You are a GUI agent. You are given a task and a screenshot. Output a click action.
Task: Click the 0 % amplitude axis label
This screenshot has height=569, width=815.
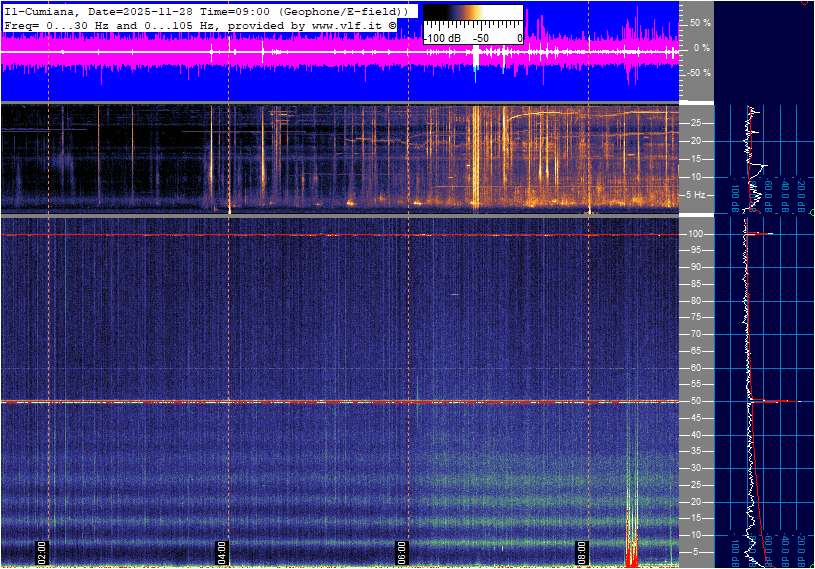(x=702, y=47)
